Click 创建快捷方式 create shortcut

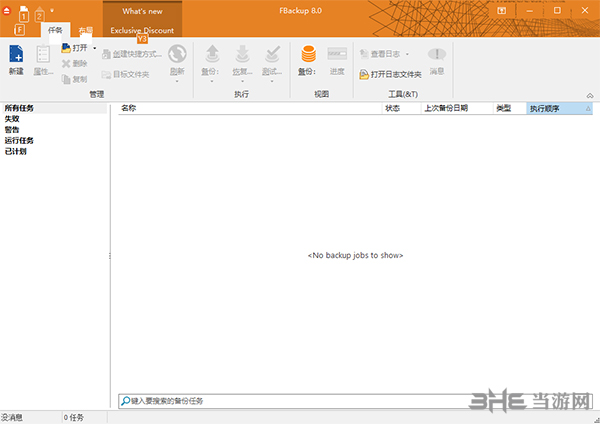point(132,54)
